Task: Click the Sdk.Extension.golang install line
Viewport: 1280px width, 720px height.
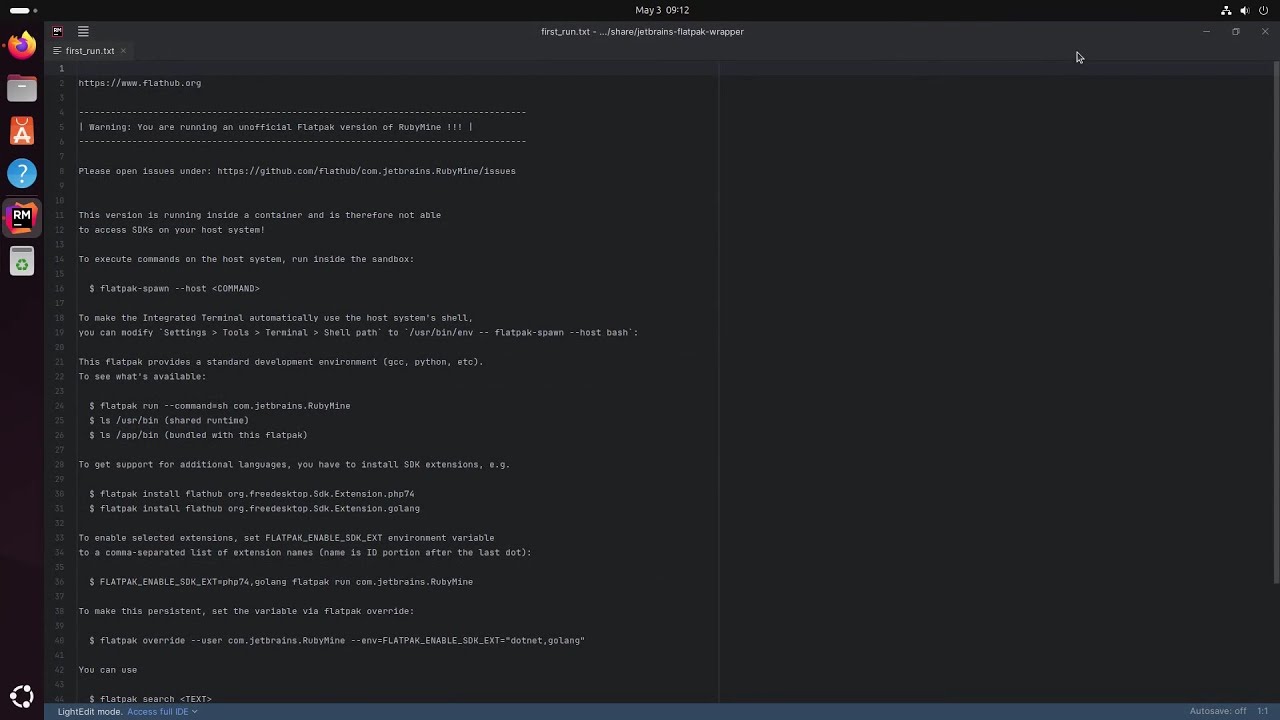Action: tap(255, 509)
